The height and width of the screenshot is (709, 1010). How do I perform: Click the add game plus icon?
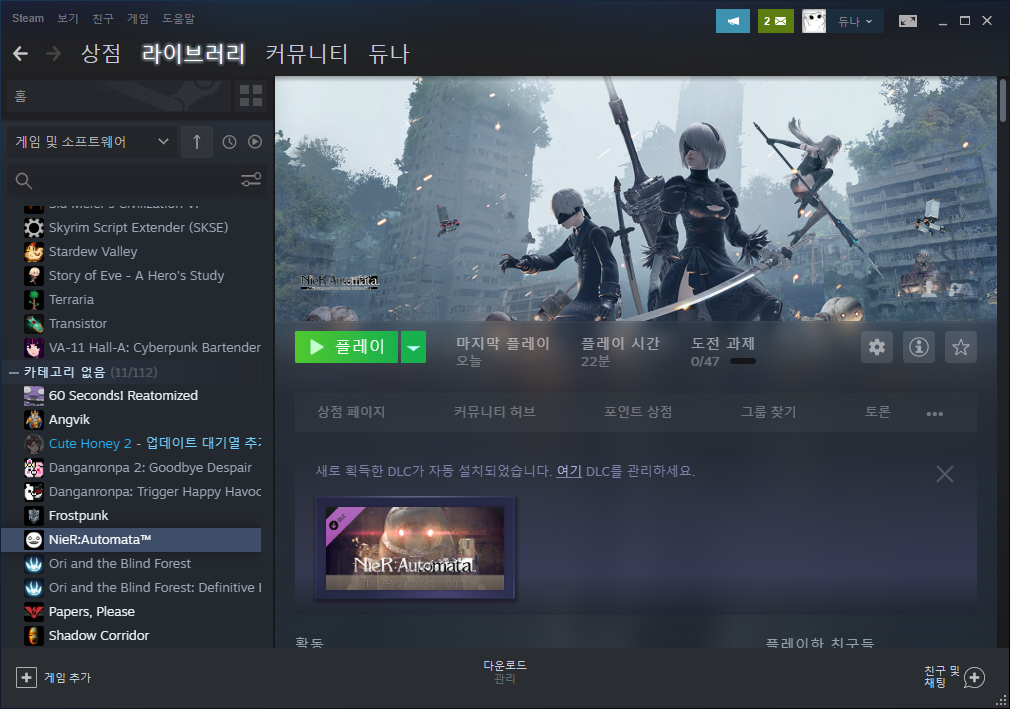[26, 677]
